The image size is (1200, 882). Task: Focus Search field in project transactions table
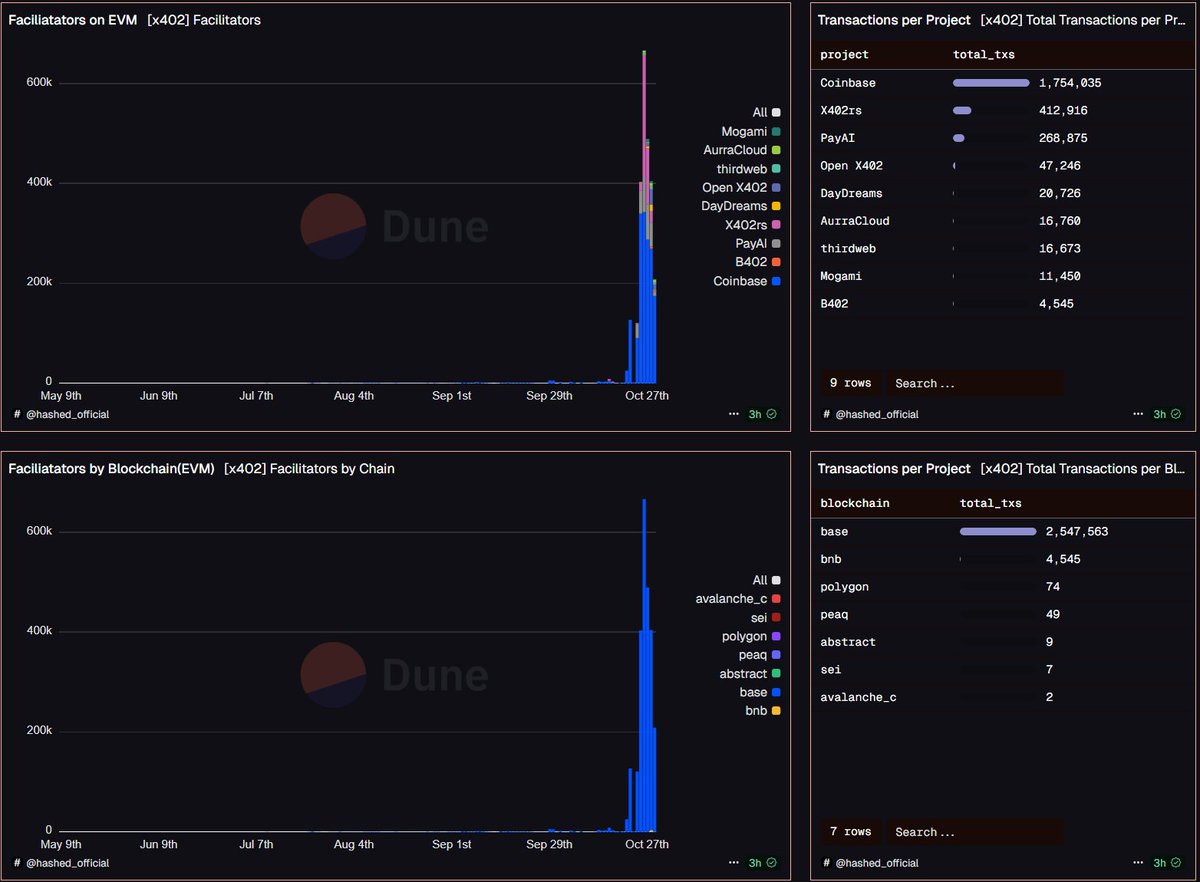974,383
